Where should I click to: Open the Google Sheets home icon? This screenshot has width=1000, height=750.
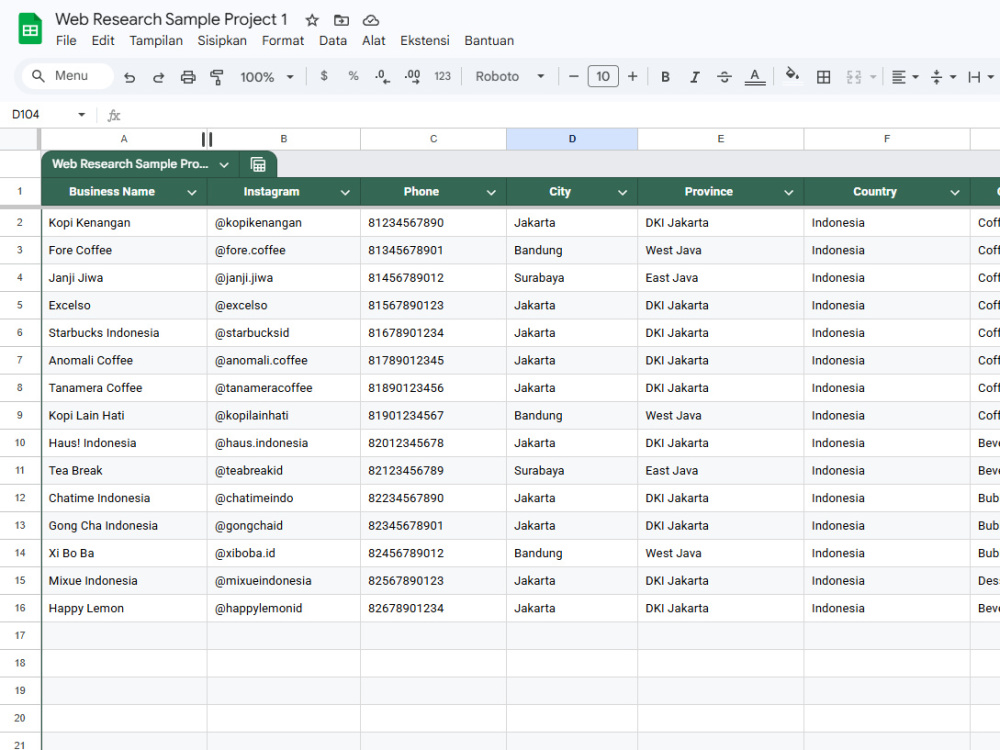[30, 29]
